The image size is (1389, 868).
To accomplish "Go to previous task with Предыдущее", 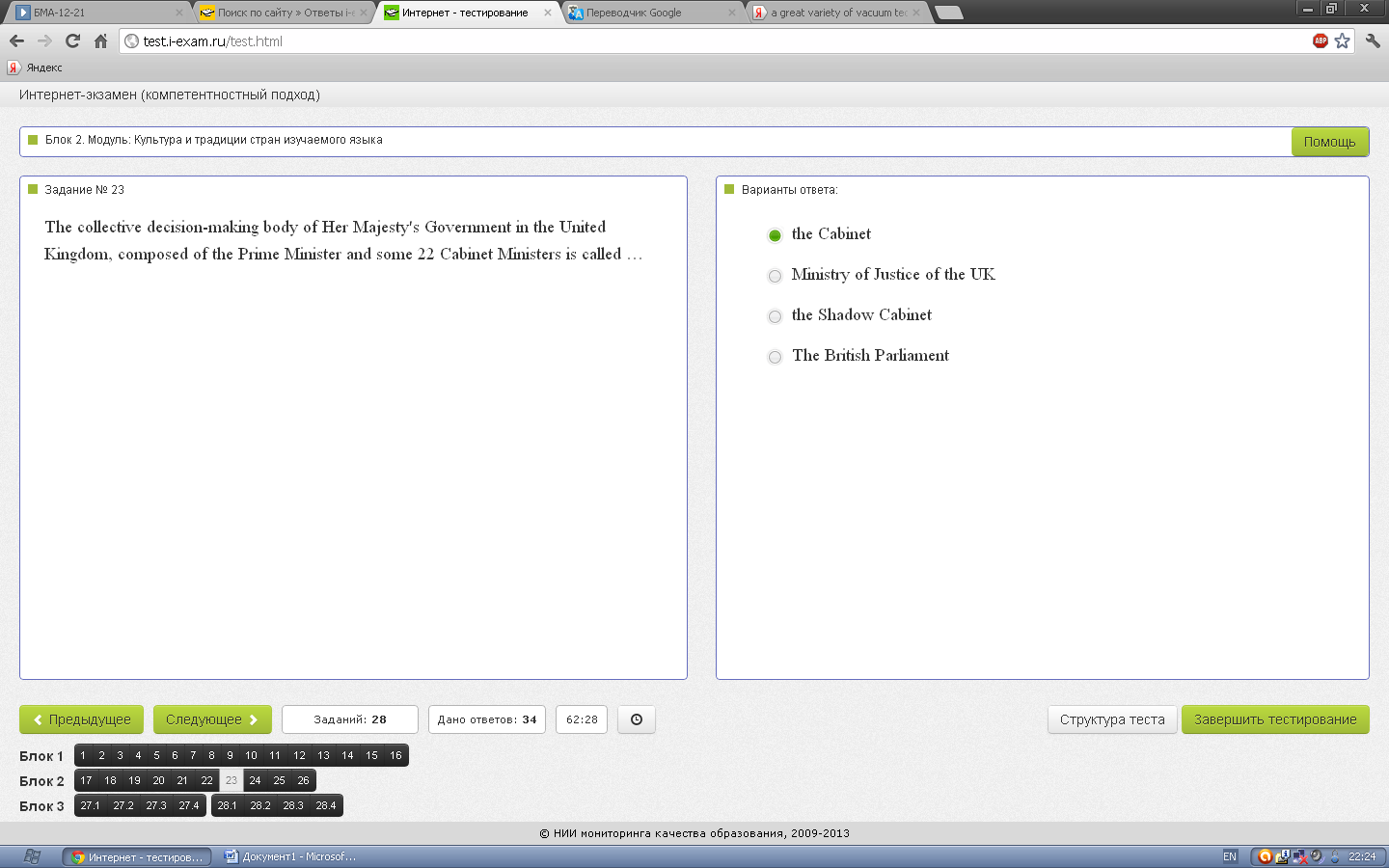I will tap(81, 719).
